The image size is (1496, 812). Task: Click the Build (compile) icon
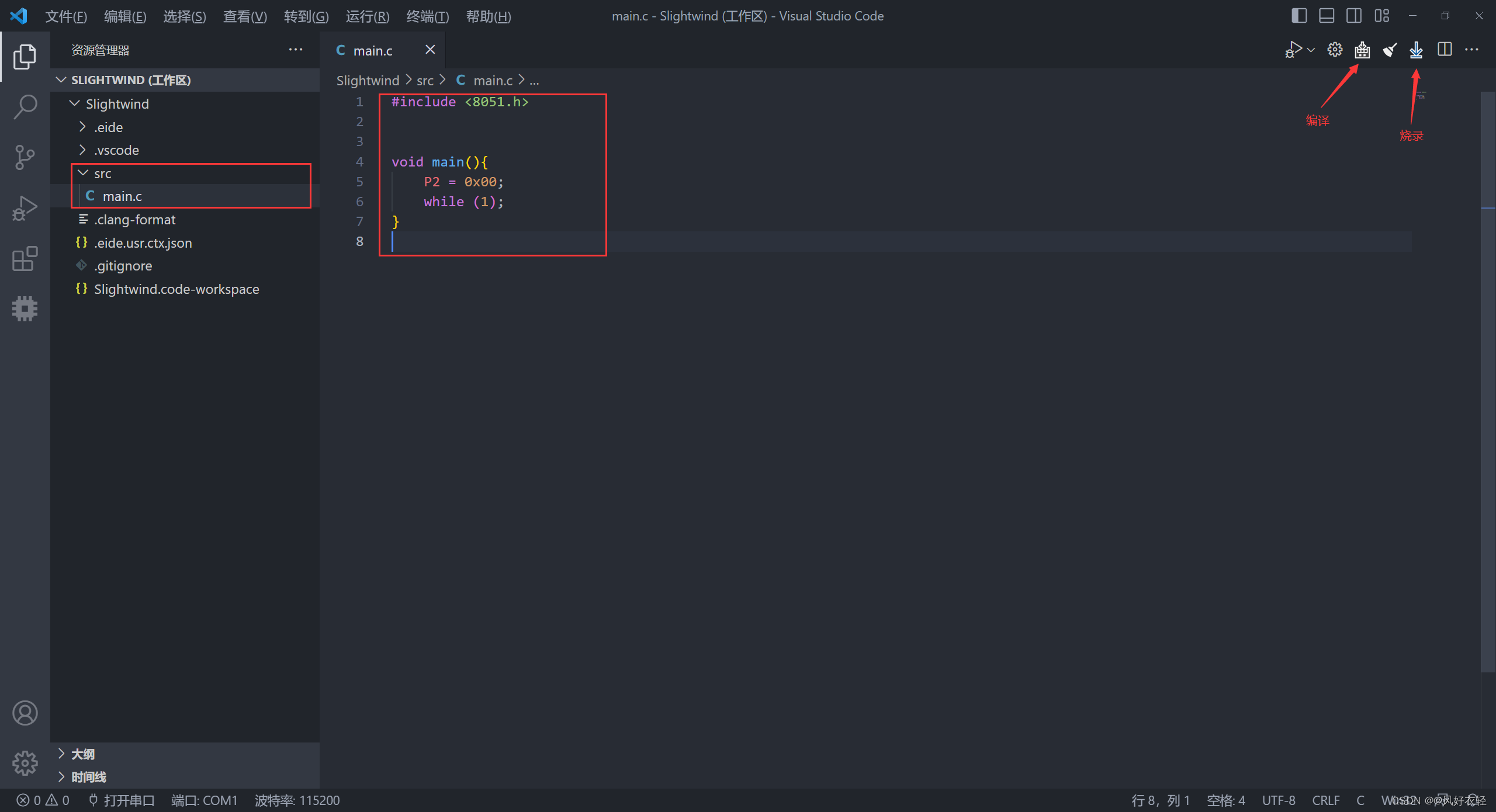[1362, 50]
